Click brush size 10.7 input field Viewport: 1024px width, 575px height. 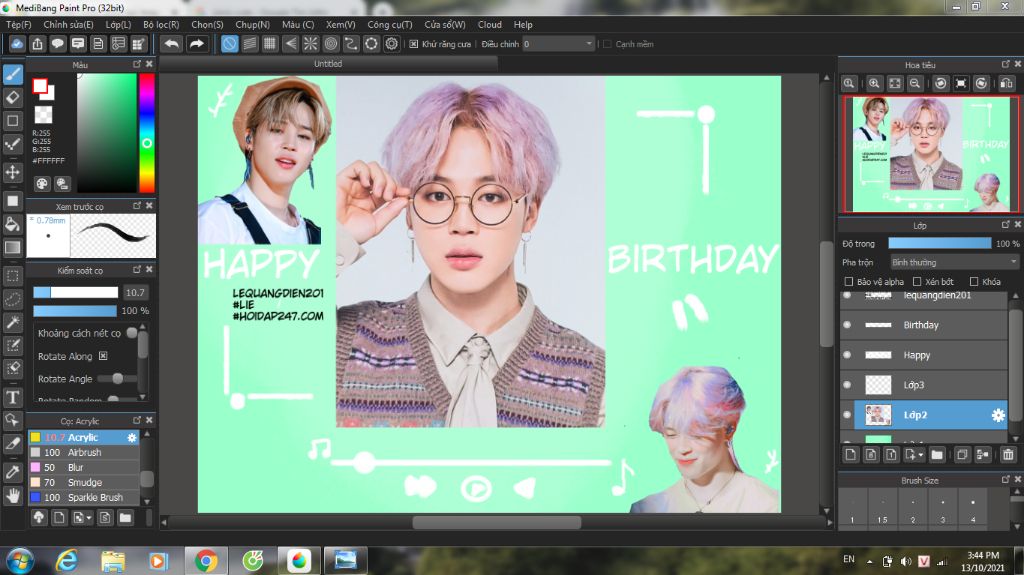point(135,292)
